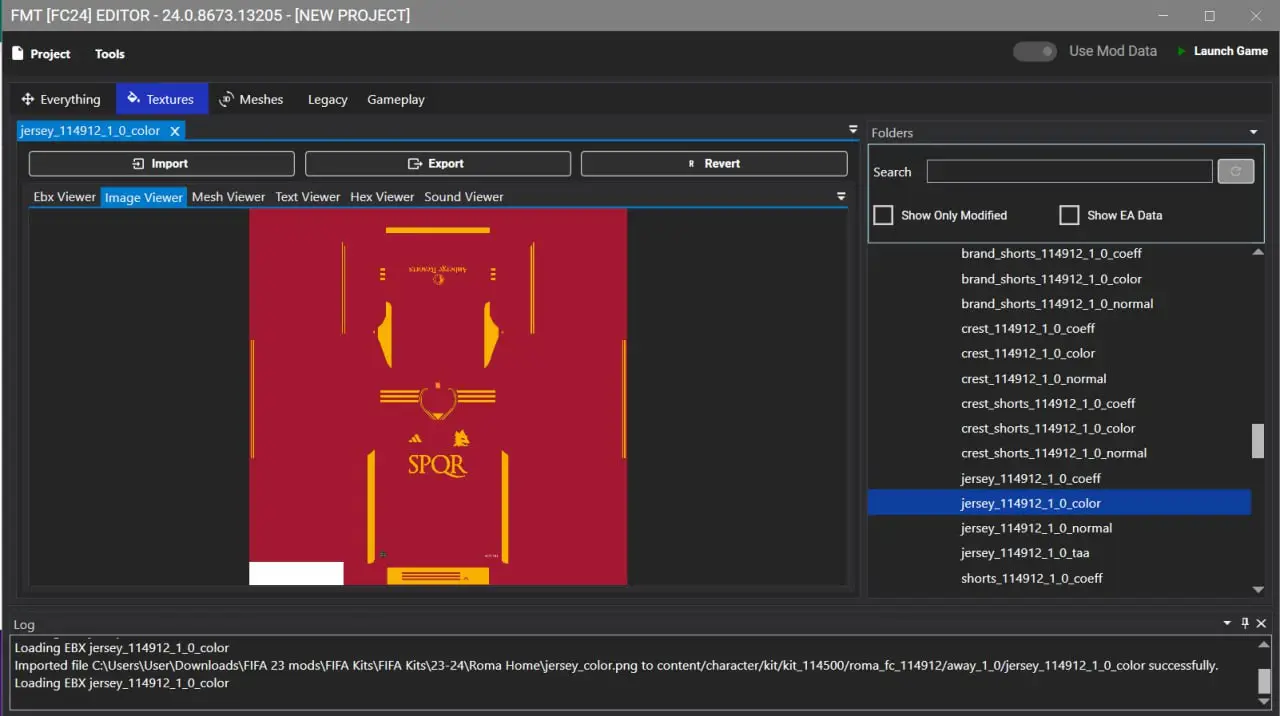Image resolution: width=1280 pixels, height=716 pixels.
Task: Click the refresh search button
Action: click(x=1235, y=171)
